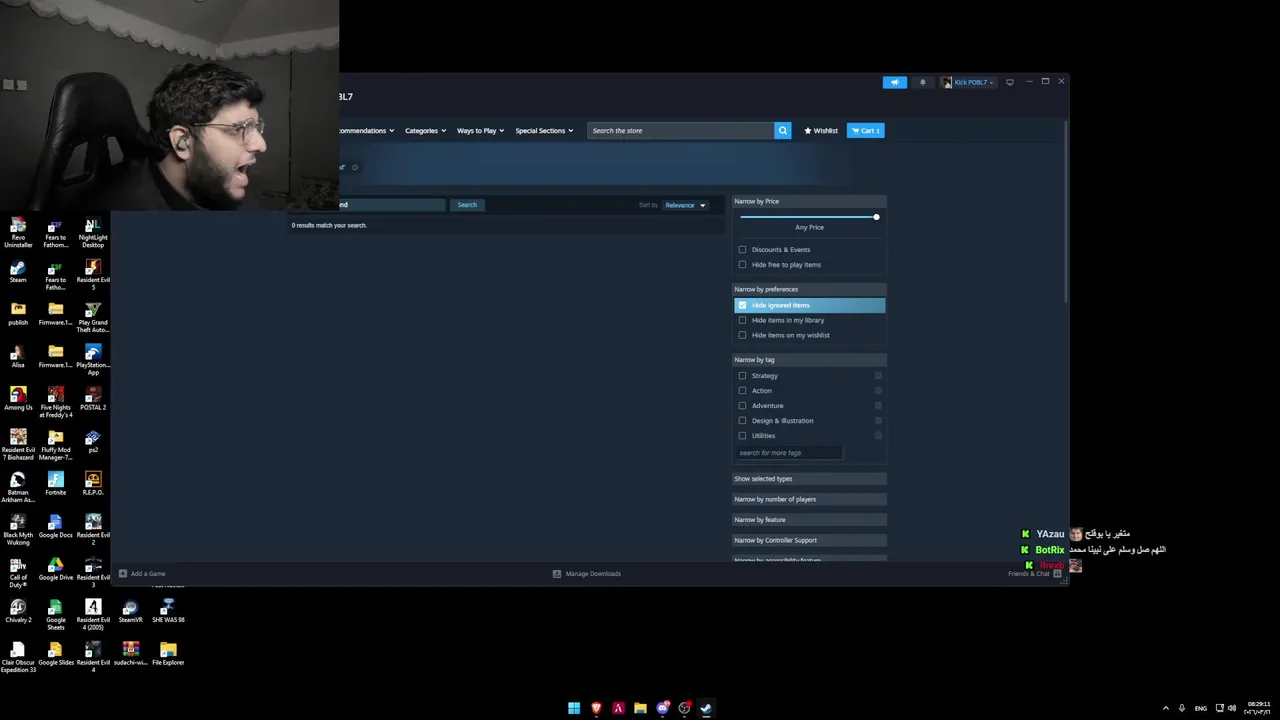Click the Steam page vertical scrollbar
The height and width of the screenshot is (720, 1280).
pyautogui.click(x=1067, y=210)
